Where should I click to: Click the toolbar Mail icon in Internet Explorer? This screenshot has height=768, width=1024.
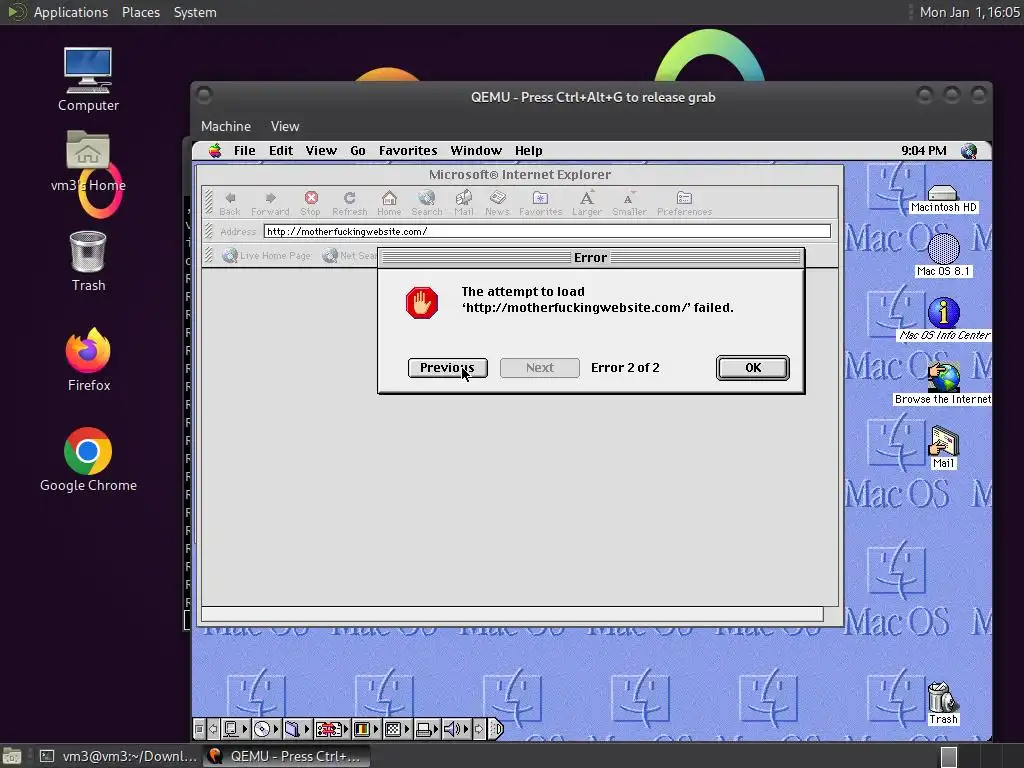click(x=464, y=202)
